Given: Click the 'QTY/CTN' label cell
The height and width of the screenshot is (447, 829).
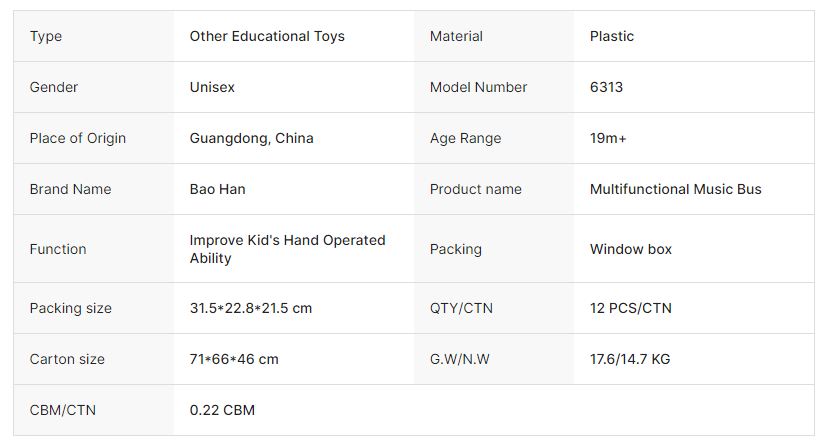Looking at the screenshot, I should (x=461, y=308).
